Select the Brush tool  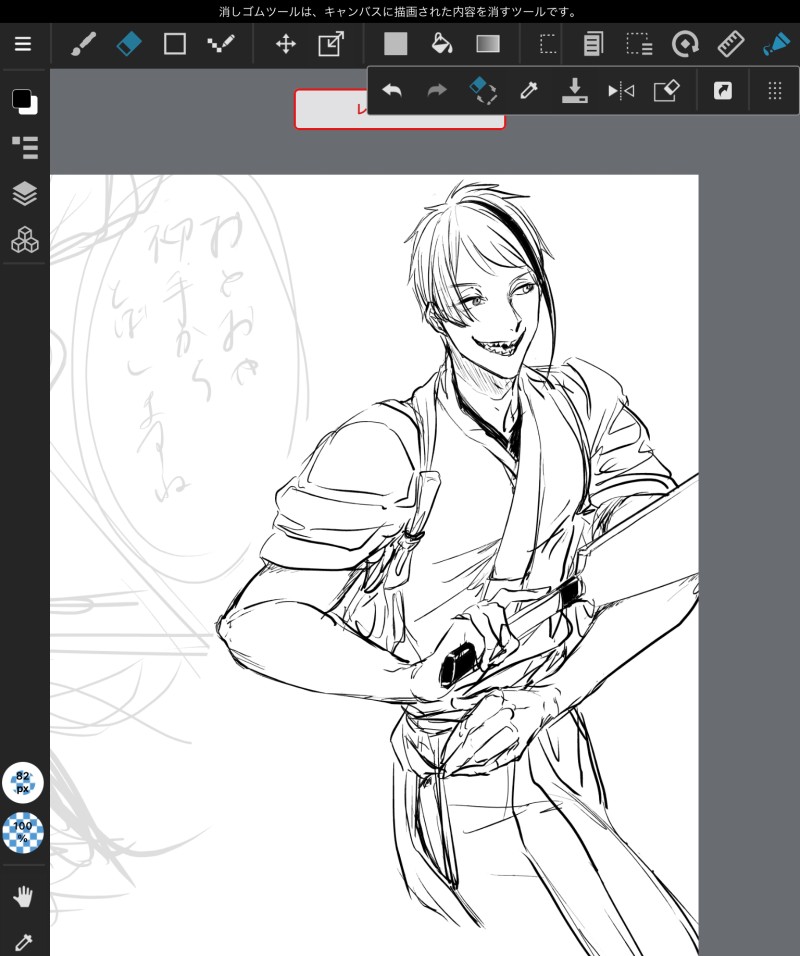click(83, 44)
